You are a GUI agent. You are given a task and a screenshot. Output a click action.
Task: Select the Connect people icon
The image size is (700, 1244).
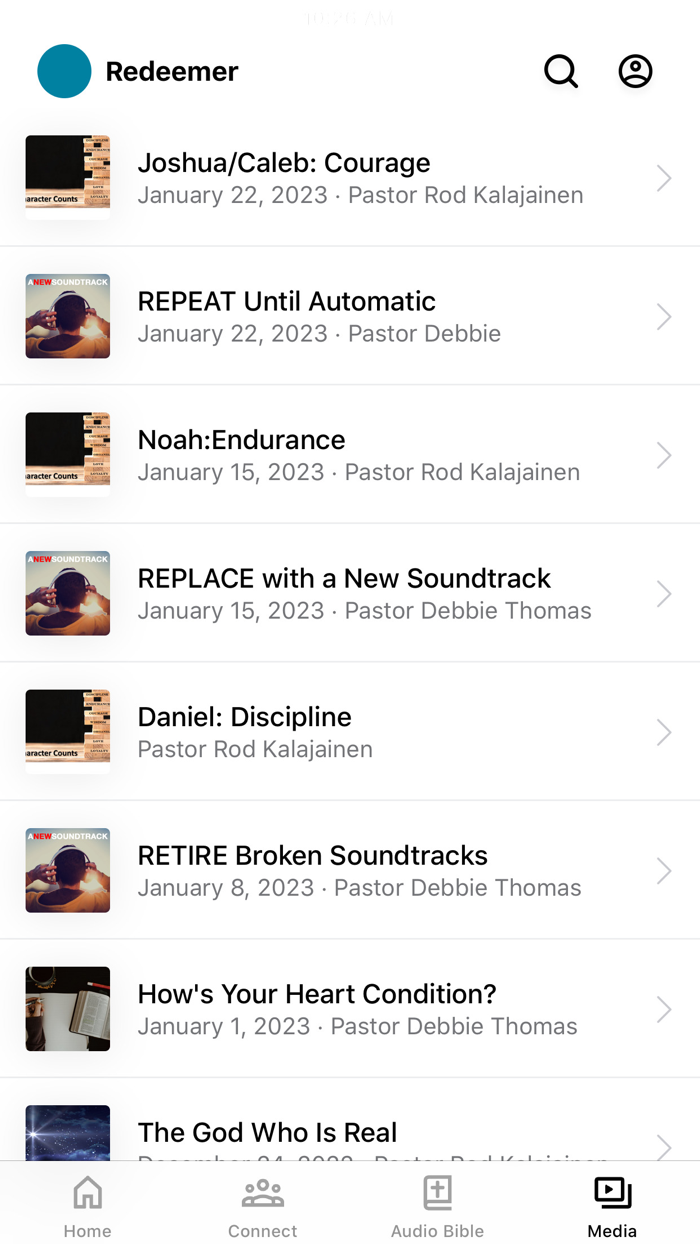[262, 1192]
